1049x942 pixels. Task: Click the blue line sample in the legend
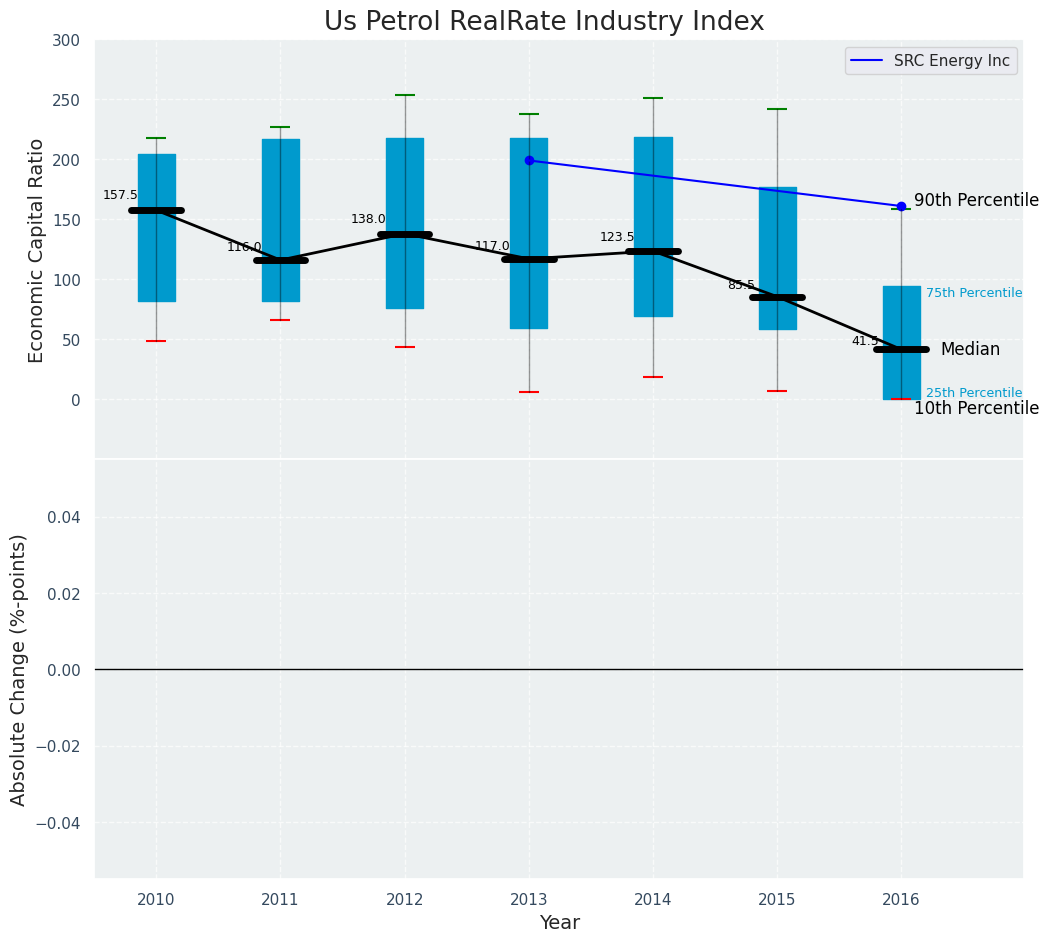click(867, 61)
